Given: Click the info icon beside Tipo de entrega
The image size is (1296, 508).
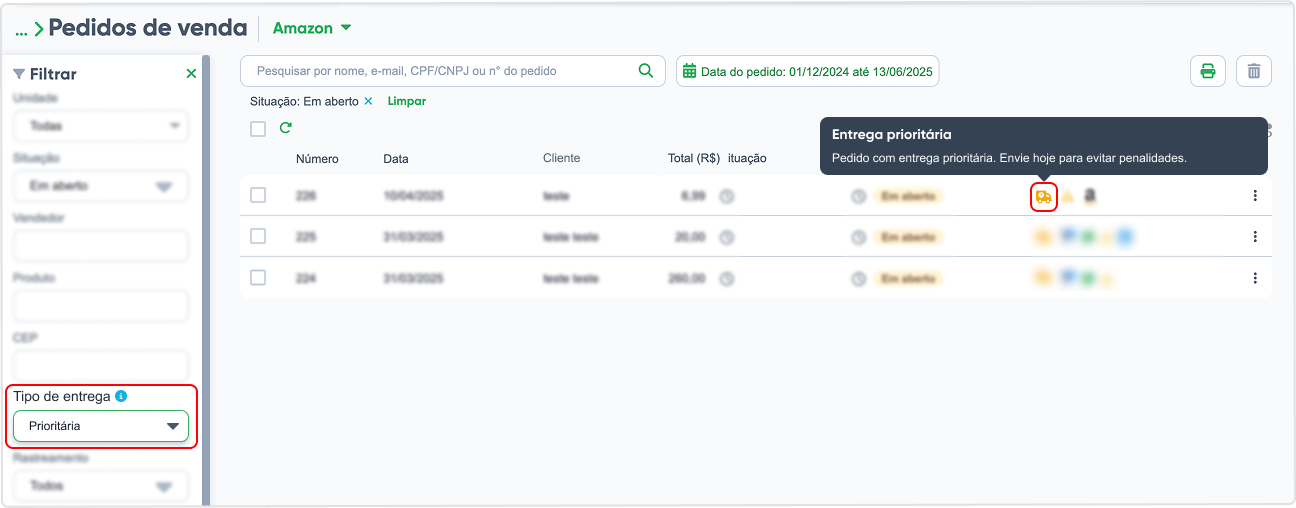Looking at the screenshot, I should pos(121,396).
